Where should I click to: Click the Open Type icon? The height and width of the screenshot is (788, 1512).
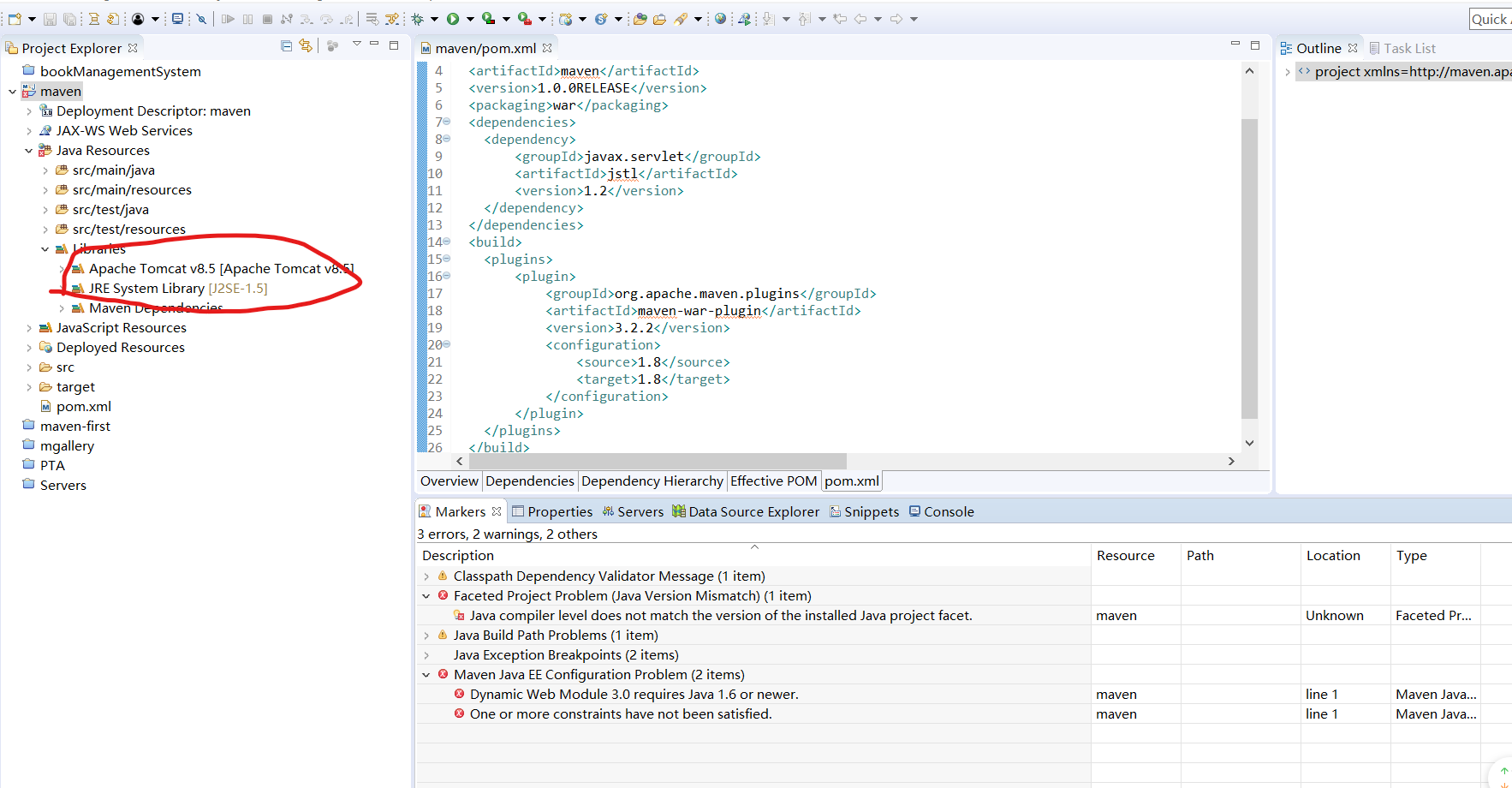click(640, 19)
